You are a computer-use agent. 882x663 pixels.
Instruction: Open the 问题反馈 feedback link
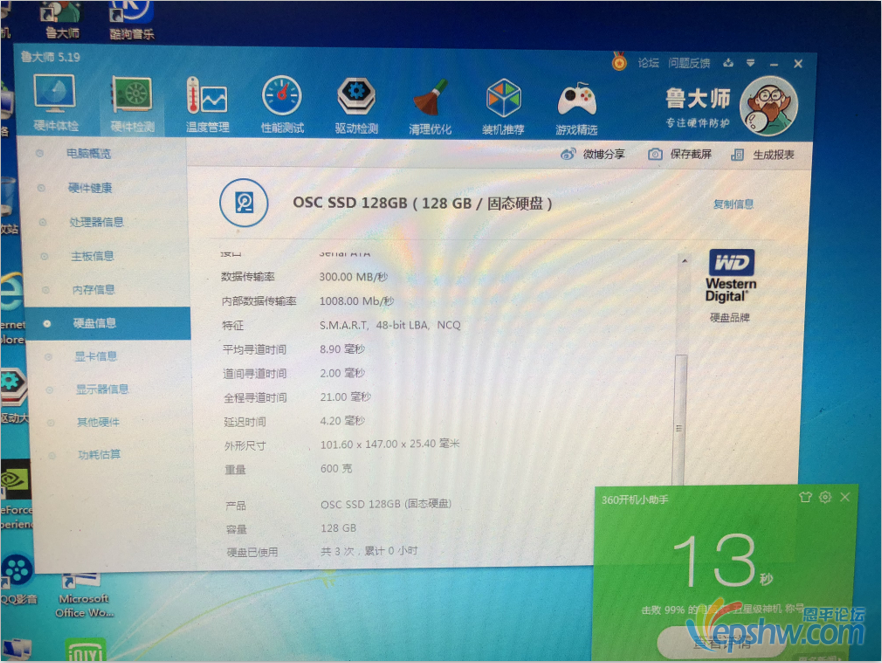(689, 63)
